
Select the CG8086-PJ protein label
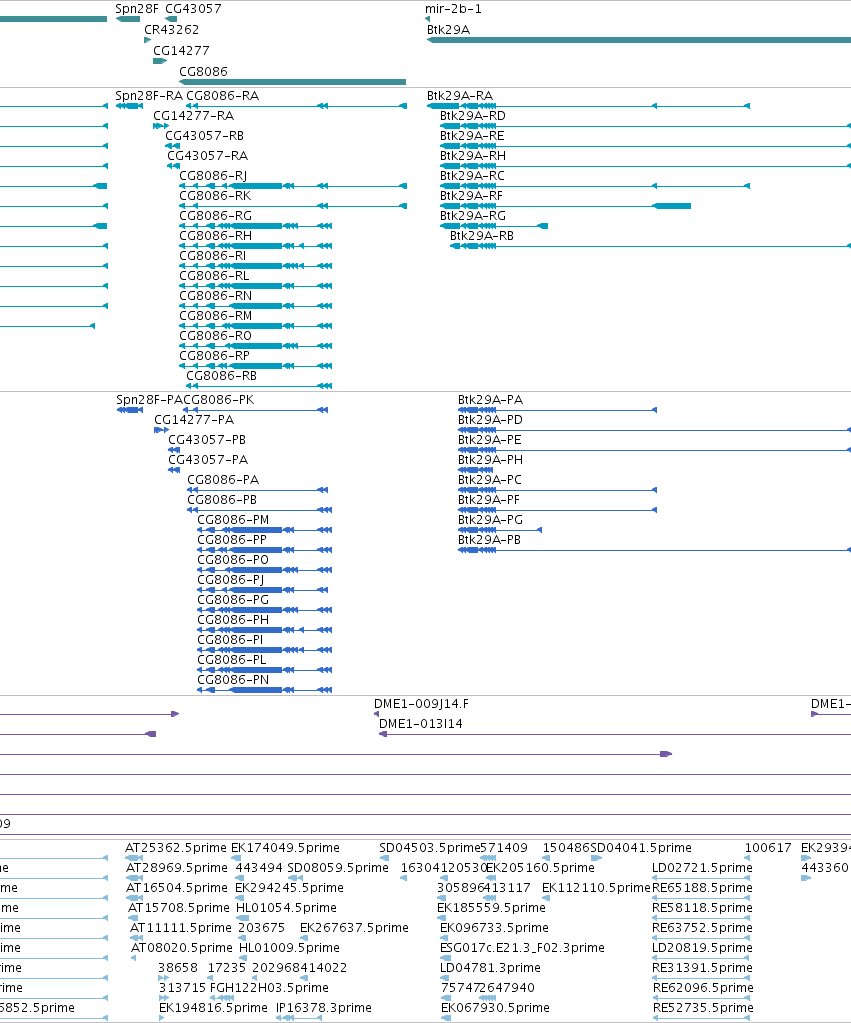click(x=230, y=580)
